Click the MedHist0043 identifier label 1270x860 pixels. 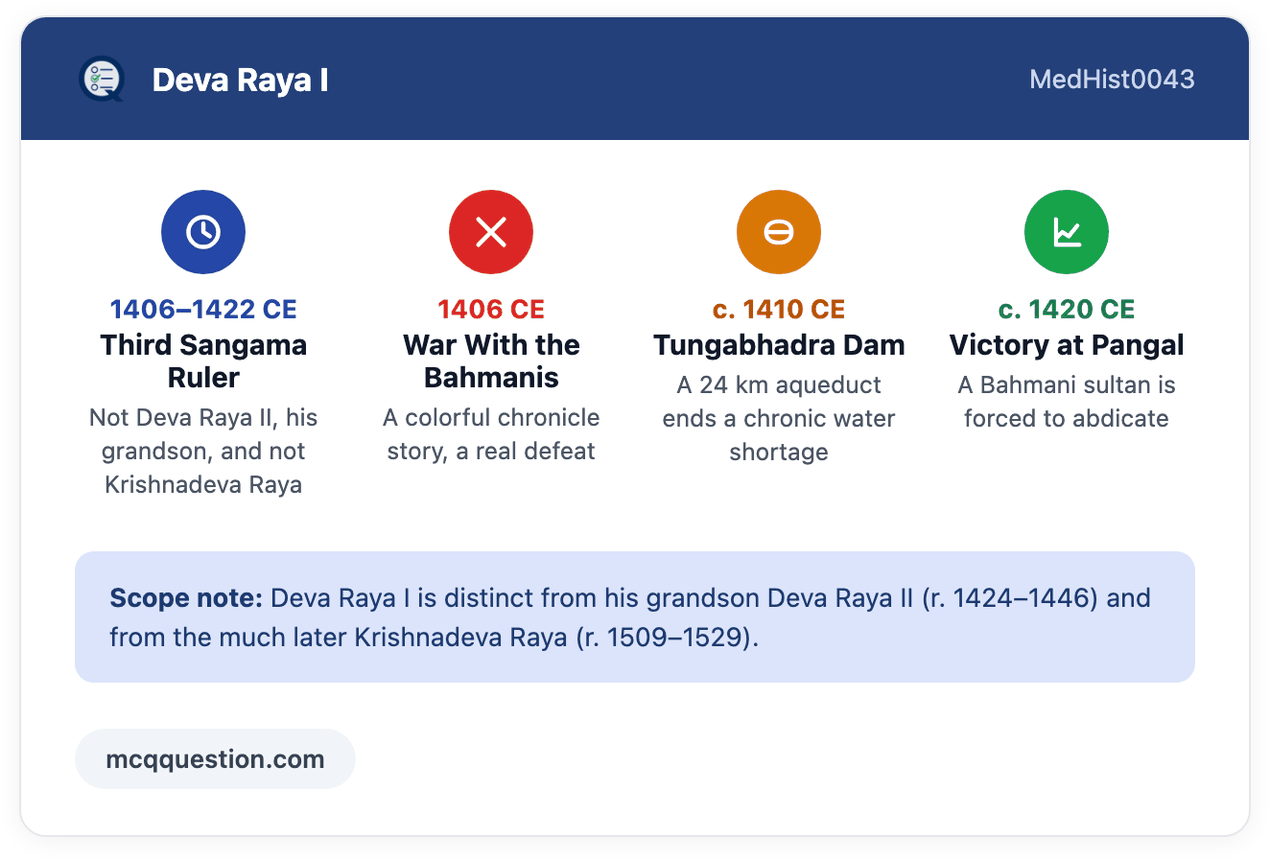pyautogui.click(x=1112, y=79)
